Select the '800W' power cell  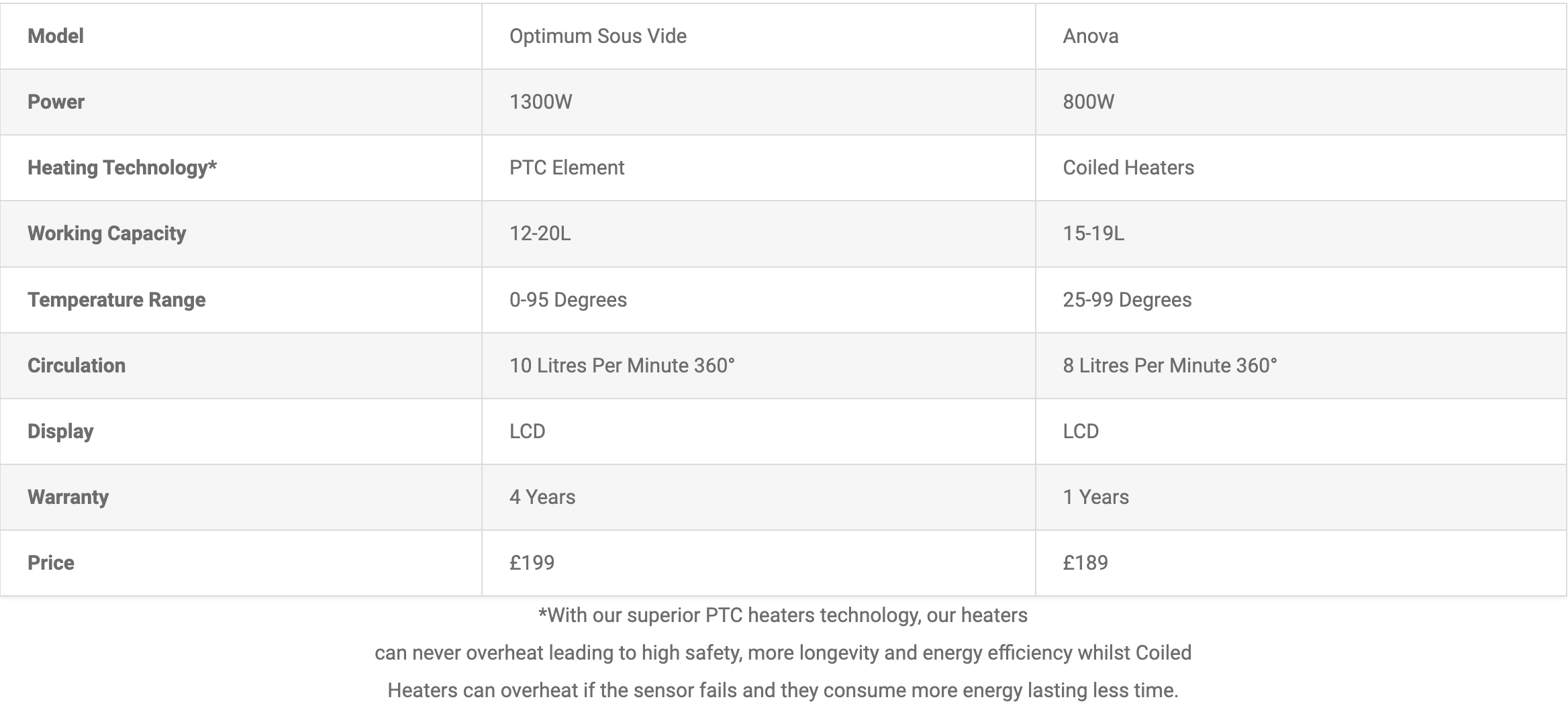pyautogui.click(x=1088, y=102)
